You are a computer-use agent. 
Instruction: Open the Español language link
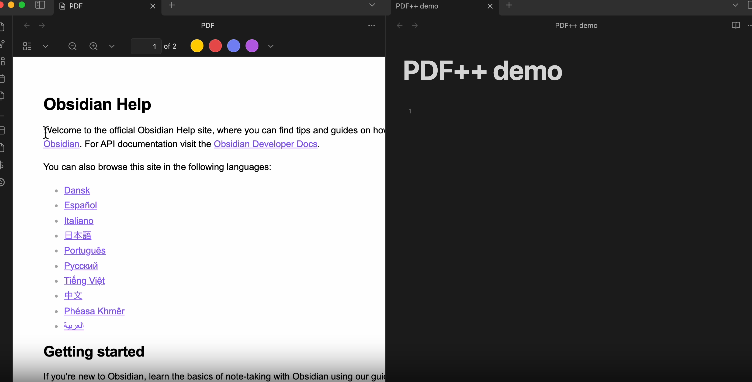[81, 205]
